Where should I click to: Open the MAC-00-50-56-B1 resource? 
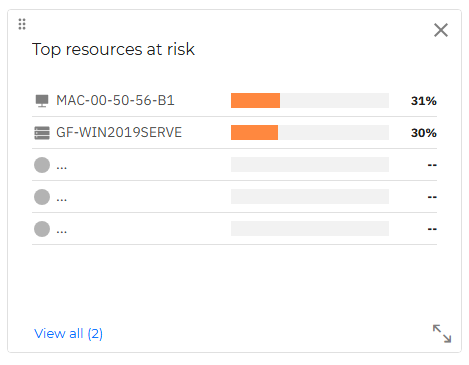[115, 100]
